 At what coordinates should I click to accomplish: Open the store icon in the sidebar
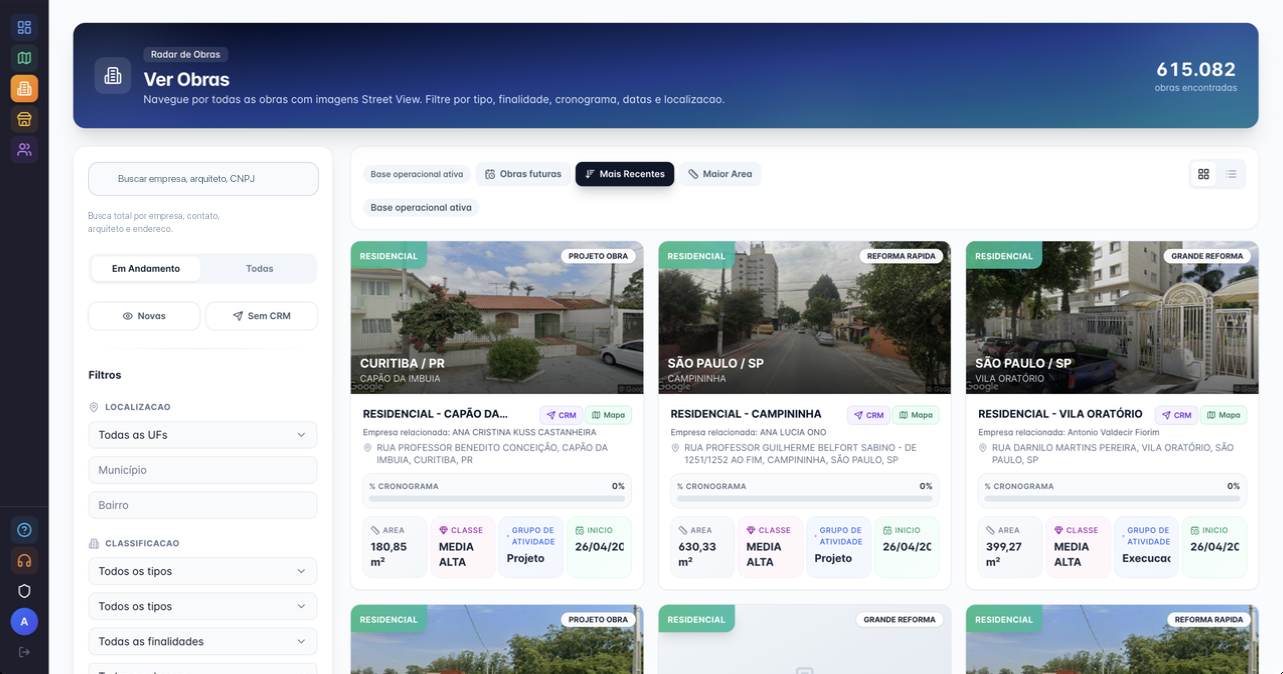[x=24, y=119]
